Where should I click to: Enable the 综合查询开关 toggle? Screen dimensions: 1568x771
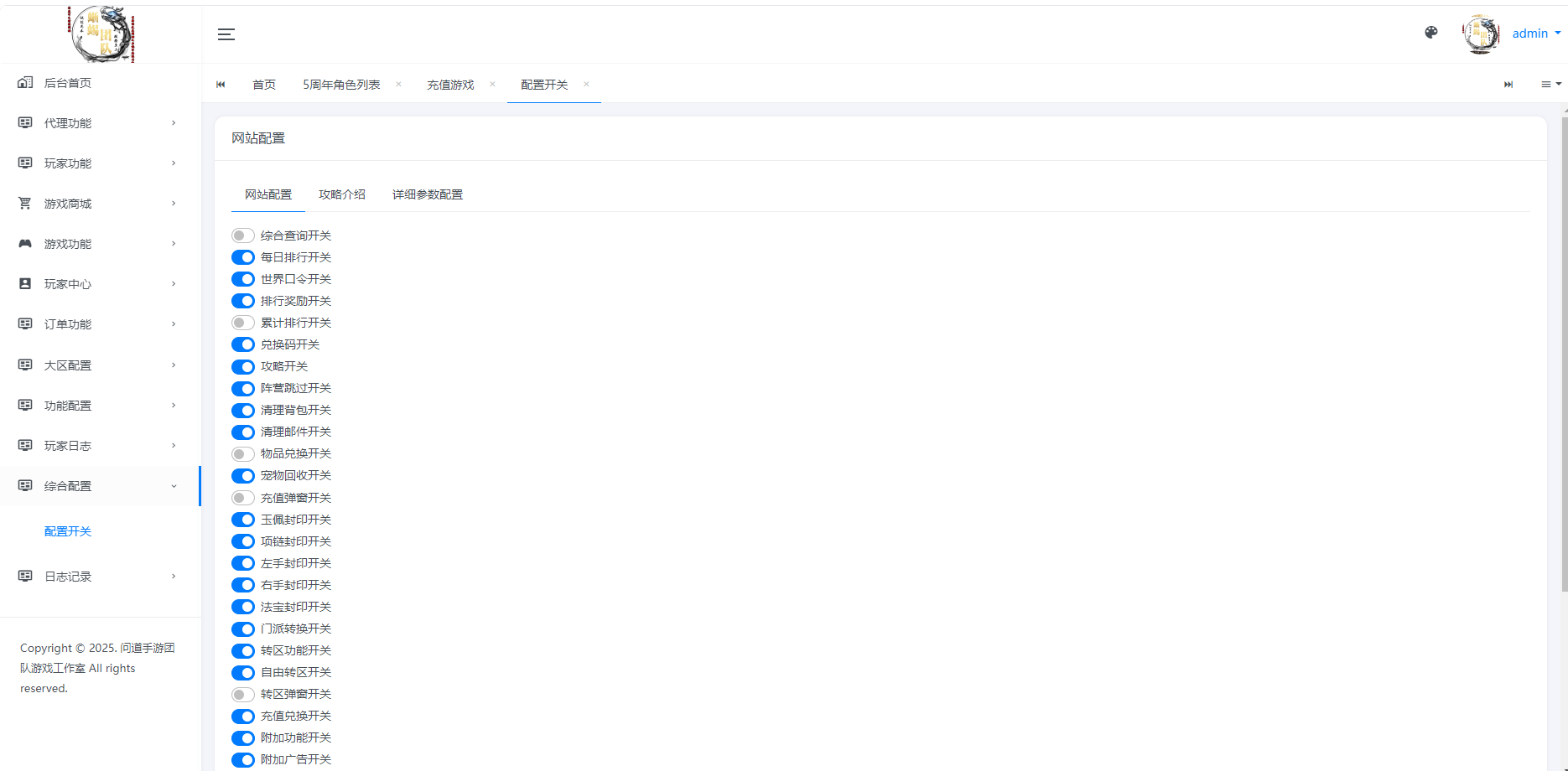tap(243, 235)
